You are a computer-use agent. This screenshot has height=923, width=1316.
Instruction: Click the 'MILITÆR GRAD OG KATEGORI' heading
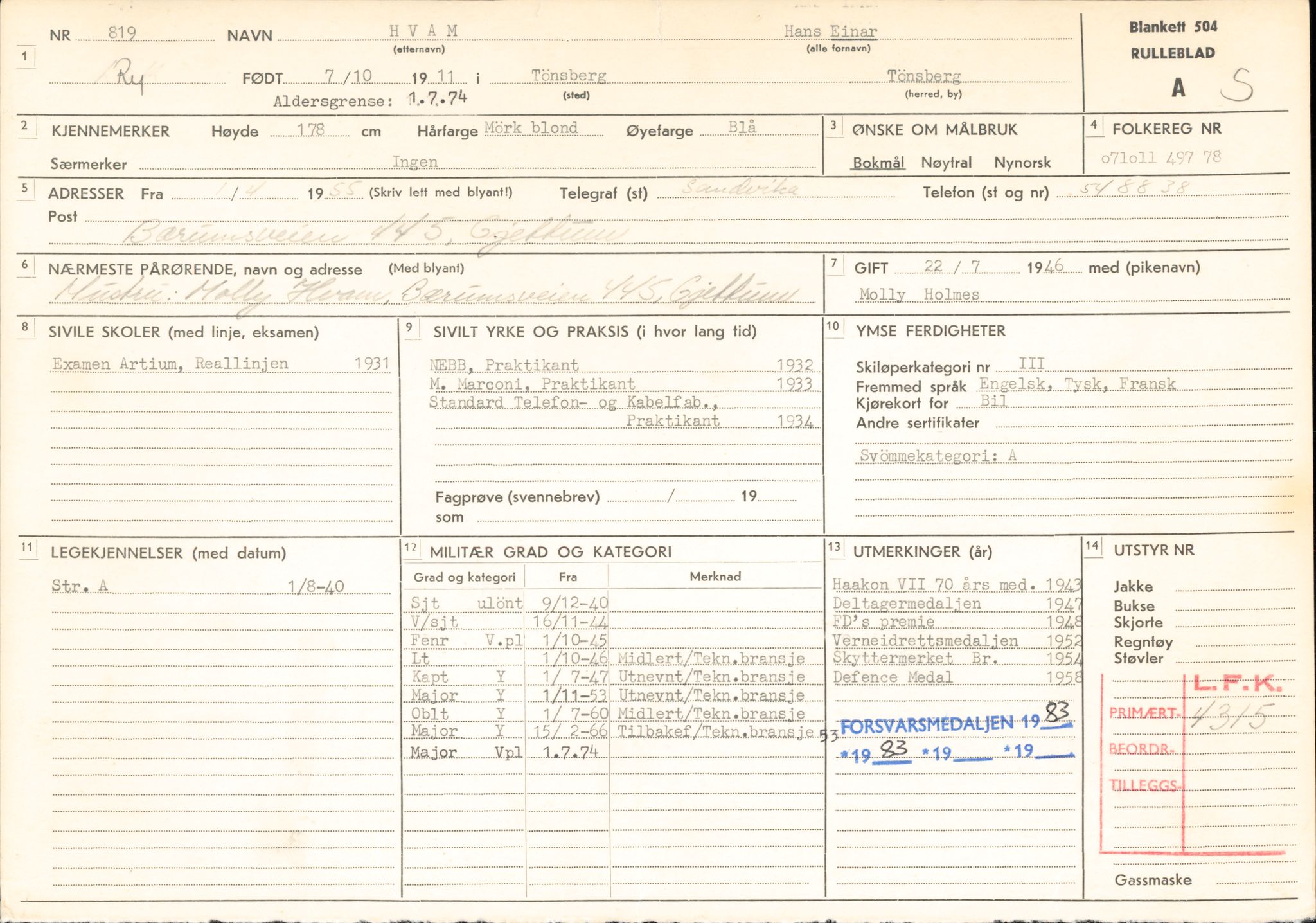pyautogui.click(x=551, y=551)
